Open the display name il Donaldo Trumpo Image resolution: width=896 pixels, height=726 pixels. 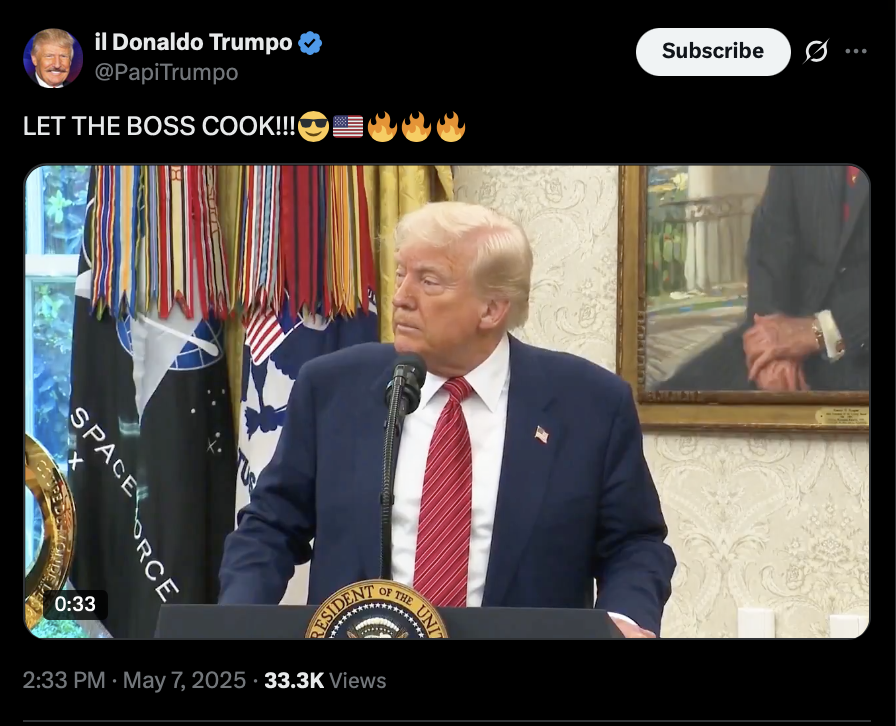pyautogui.click(x=193, y=42)
